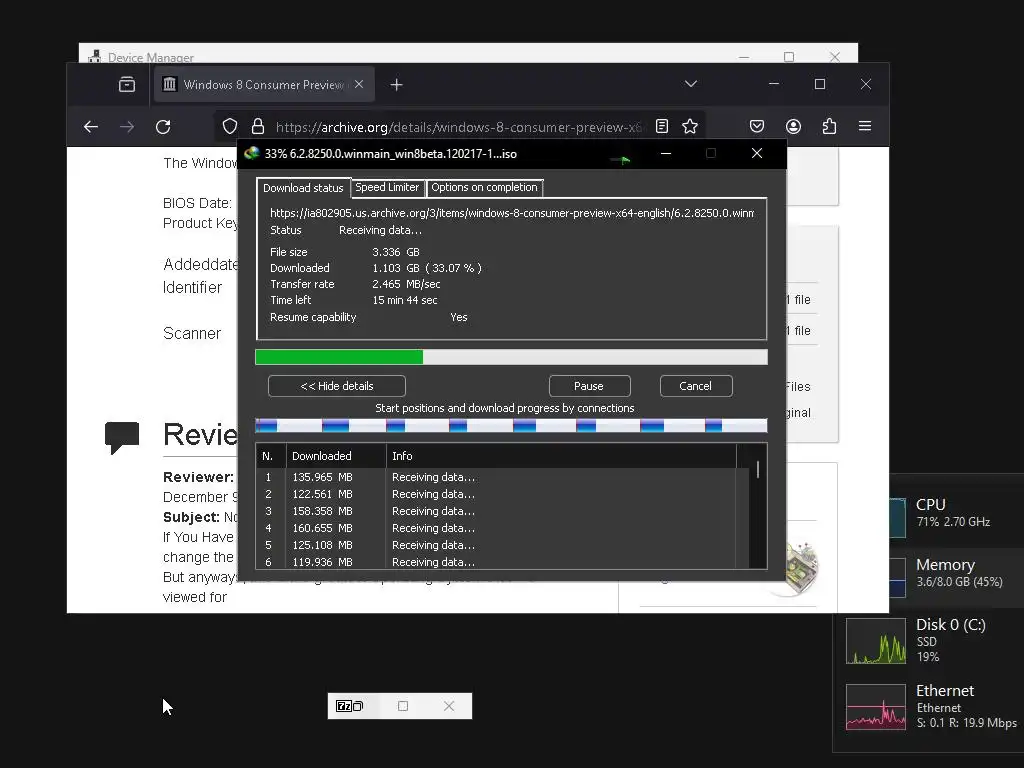This screenshot has height=768, width=1024.
Task: Maximize the small 7-Zip window
Action: pos(403,706)
